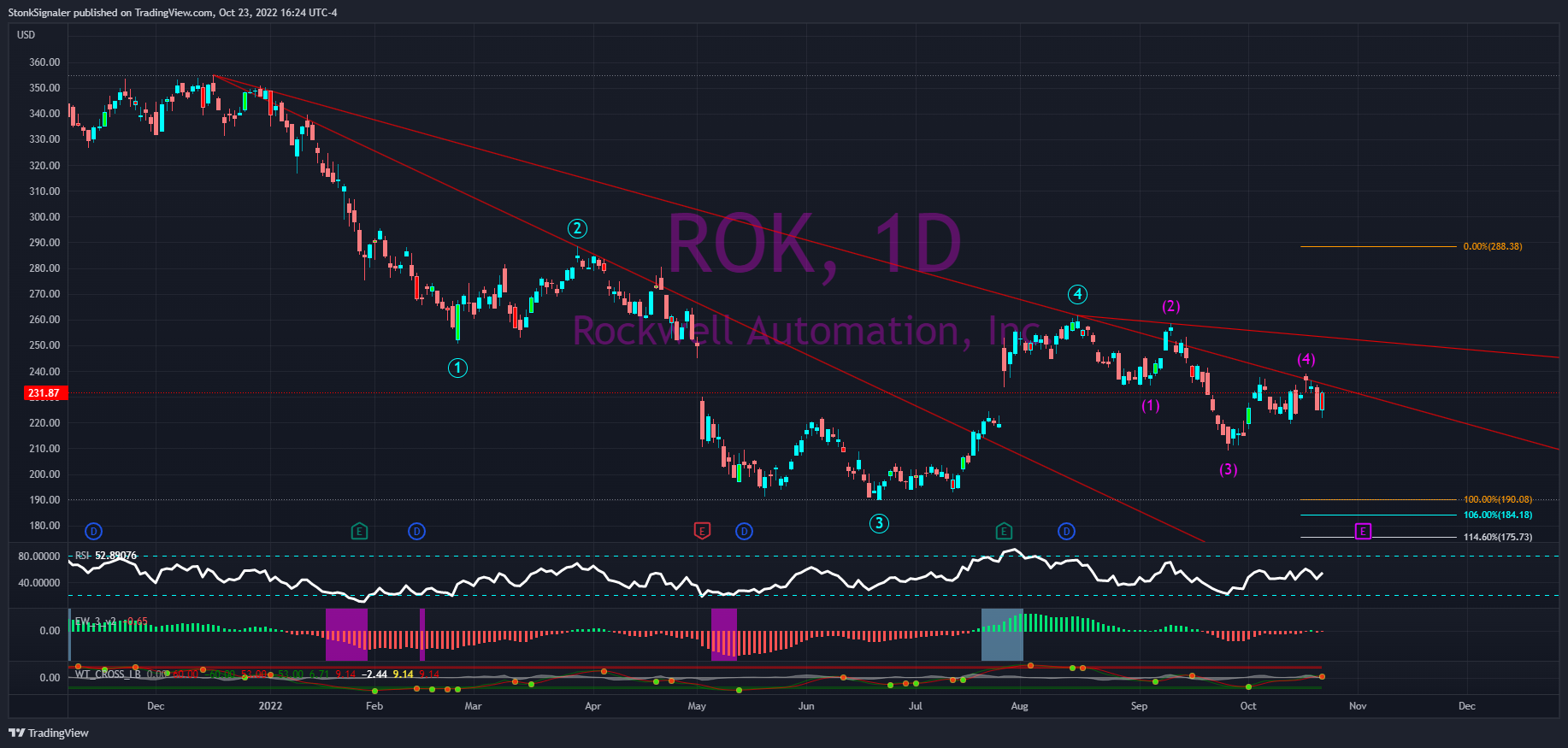Open the green E earnings marker in late January

(x=359, y=532)
